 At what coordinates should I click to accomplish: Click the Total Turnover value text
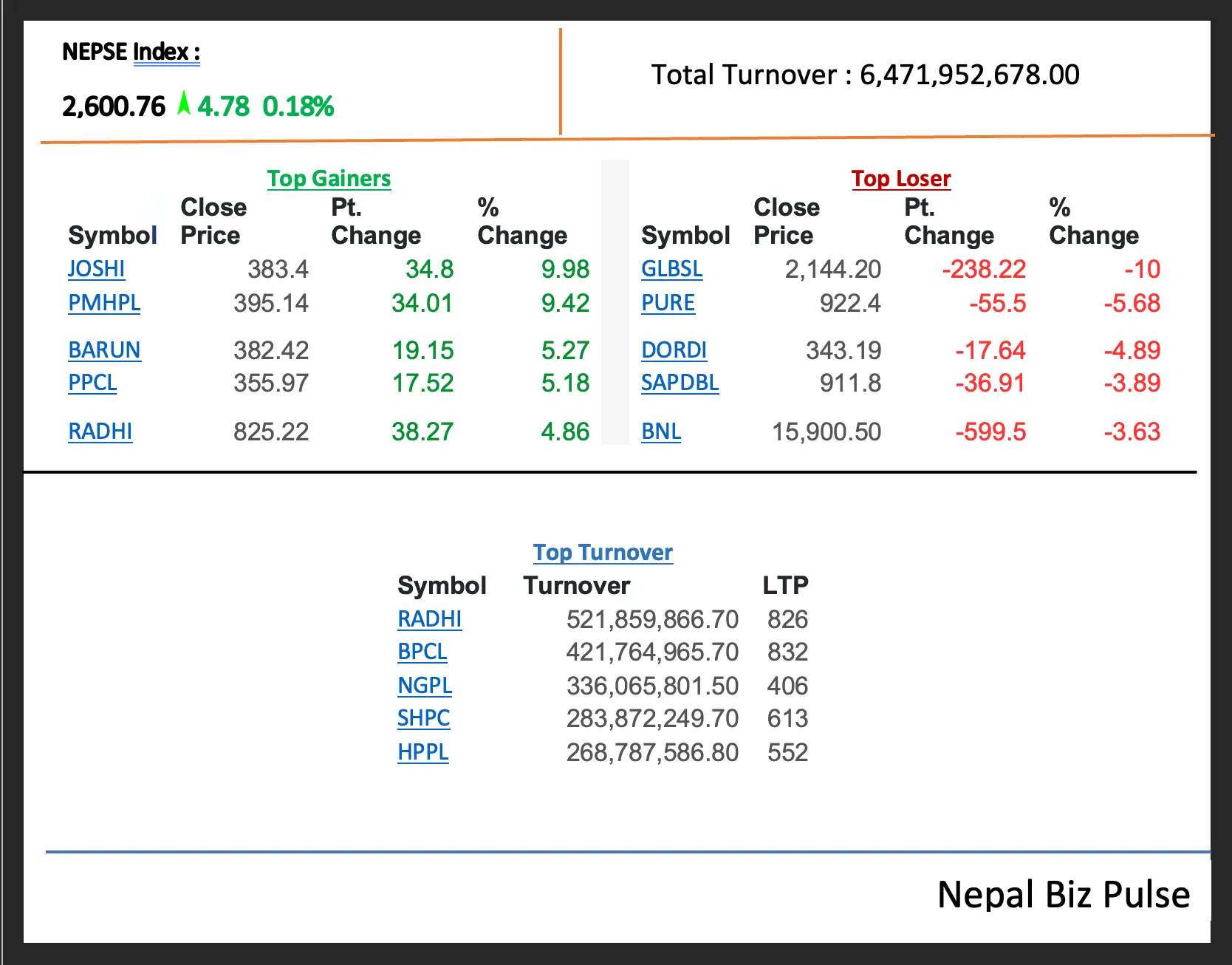tap(969, 75)
